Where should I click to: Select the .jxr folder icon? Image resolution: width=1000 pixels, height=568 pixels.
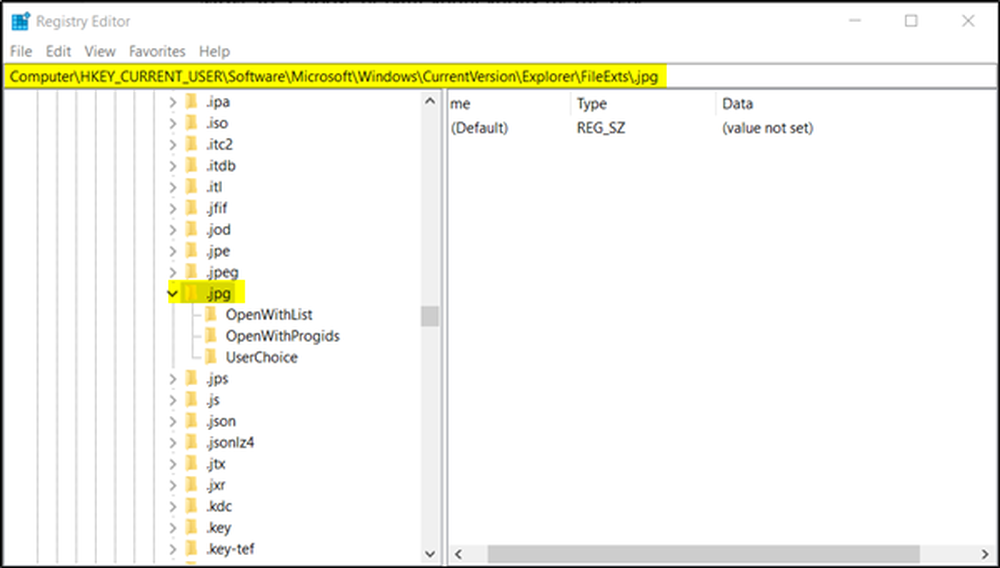coord(191,484)
